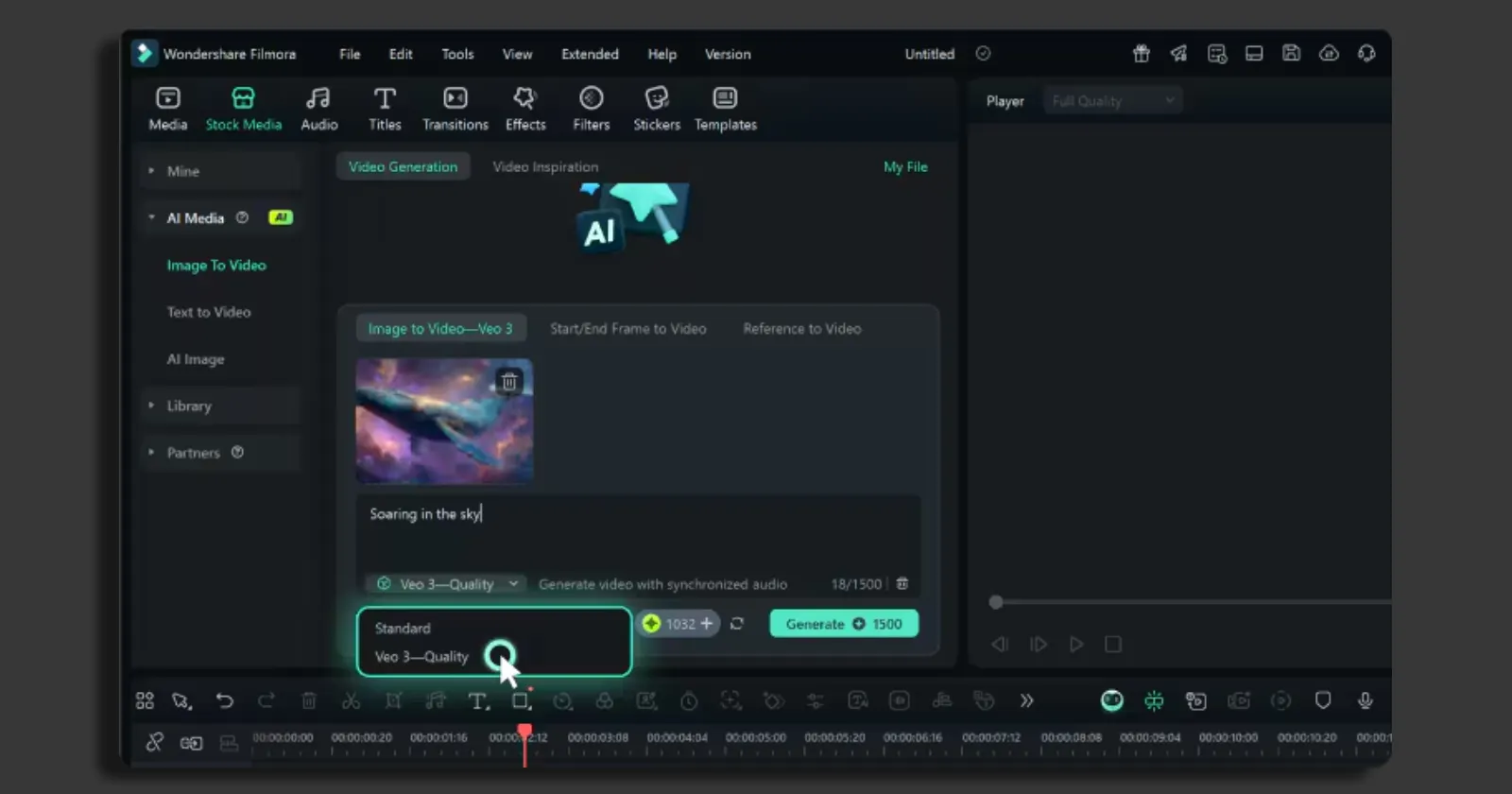Click the Generate button
Image resolution: width=1512 pixels, height=794 pixels.
[x=843, y=624]
